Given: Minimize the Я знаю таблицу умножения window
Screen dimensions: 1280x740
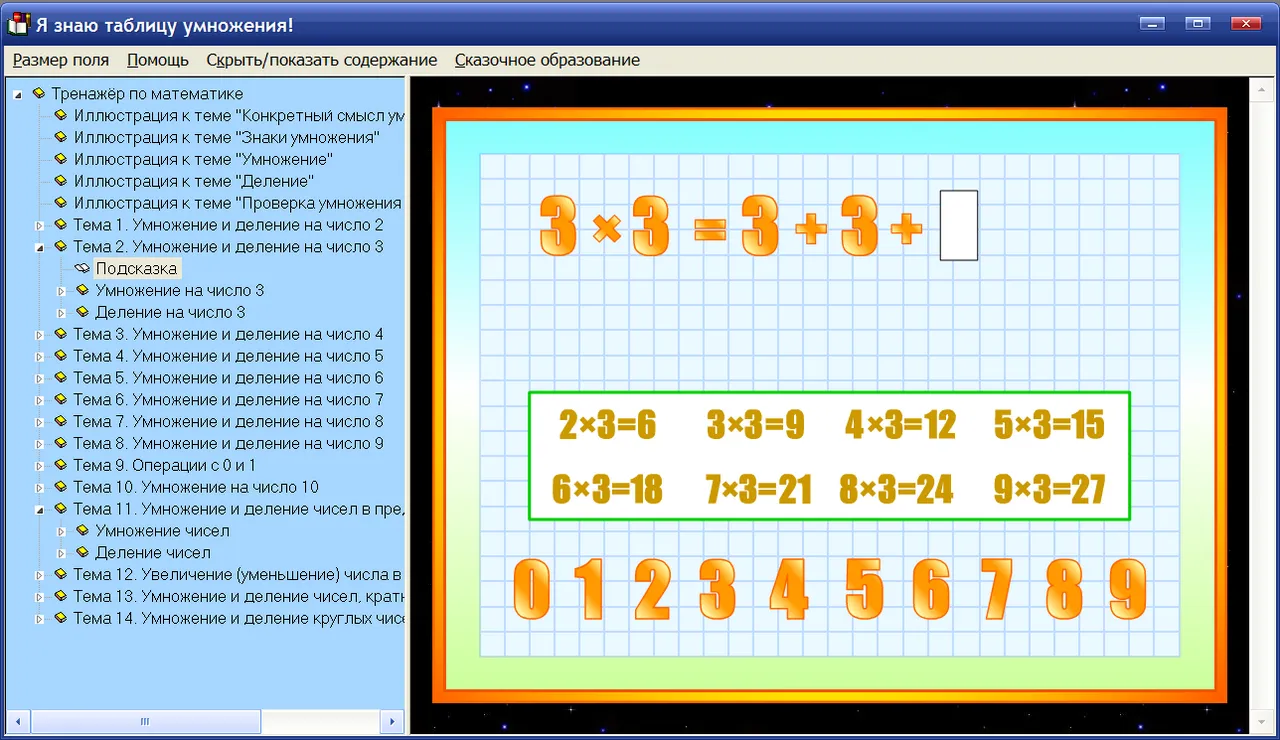Looking at the screenshot, I should 1154,24.
